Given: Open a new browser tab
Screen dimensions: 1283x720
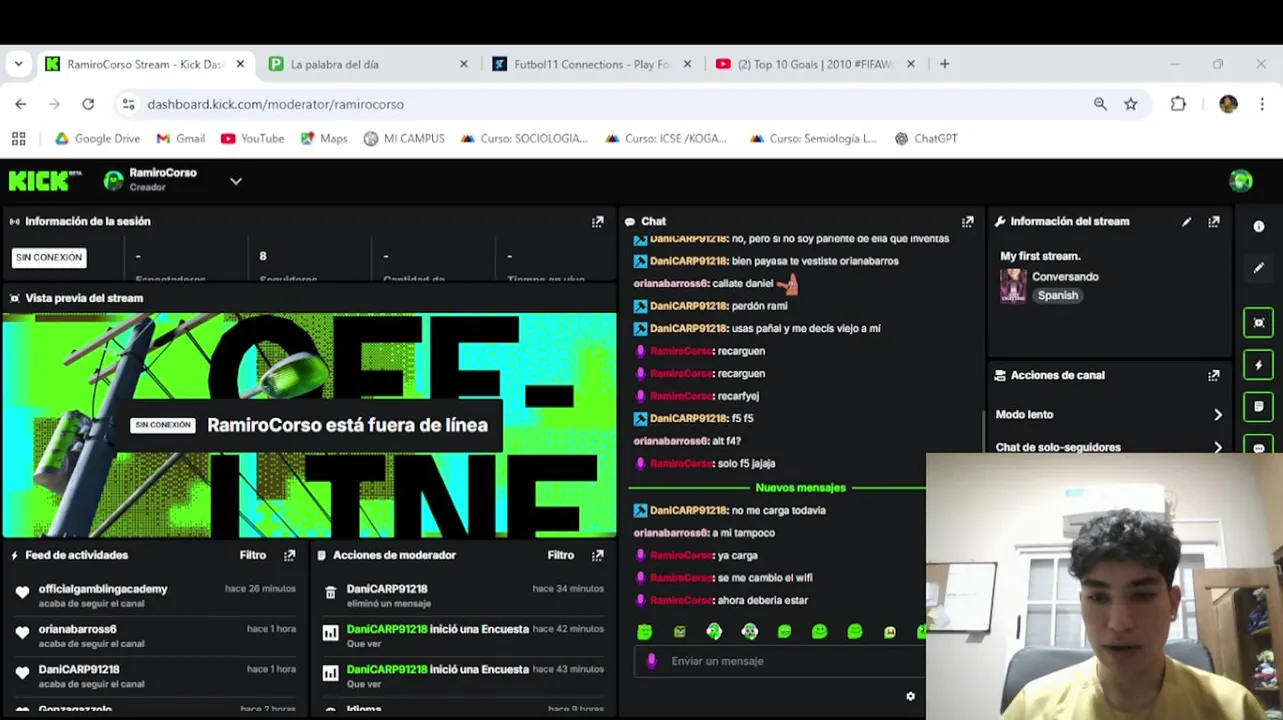Looking at the screenshot, I should coord(944,64).
